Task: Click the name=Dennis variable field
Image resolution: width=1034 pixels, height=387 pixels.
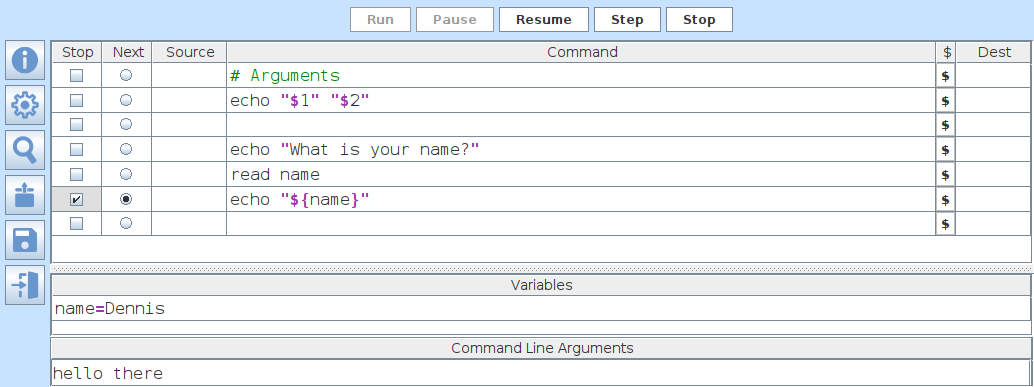Action: coord(541,309)
